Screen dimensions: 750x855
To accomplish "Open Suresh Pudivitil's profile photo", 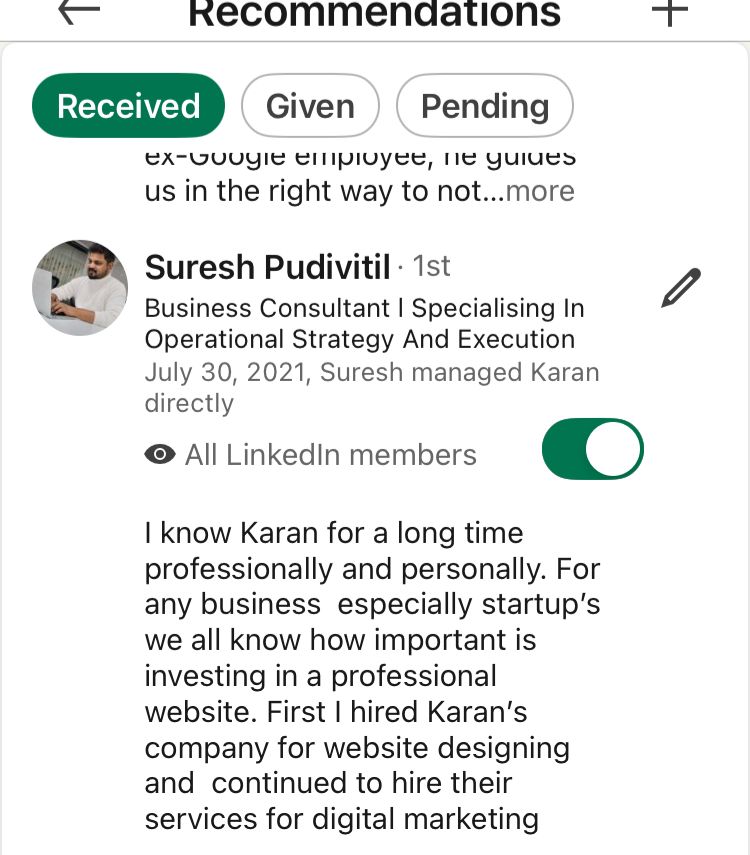I will [x=80, y=287].
